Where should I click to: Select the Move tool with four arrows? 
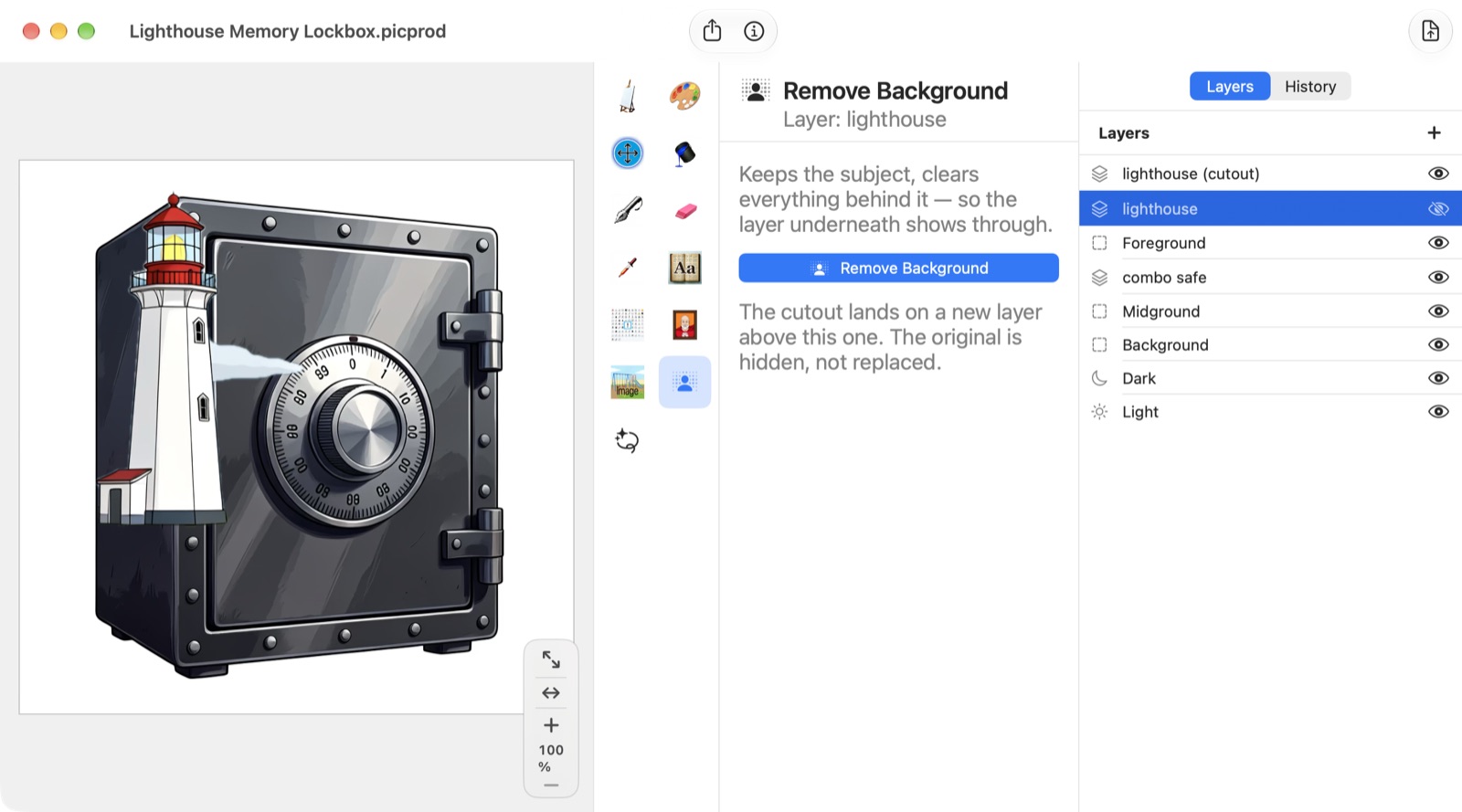pyautogui.click(x=628, y=153)
